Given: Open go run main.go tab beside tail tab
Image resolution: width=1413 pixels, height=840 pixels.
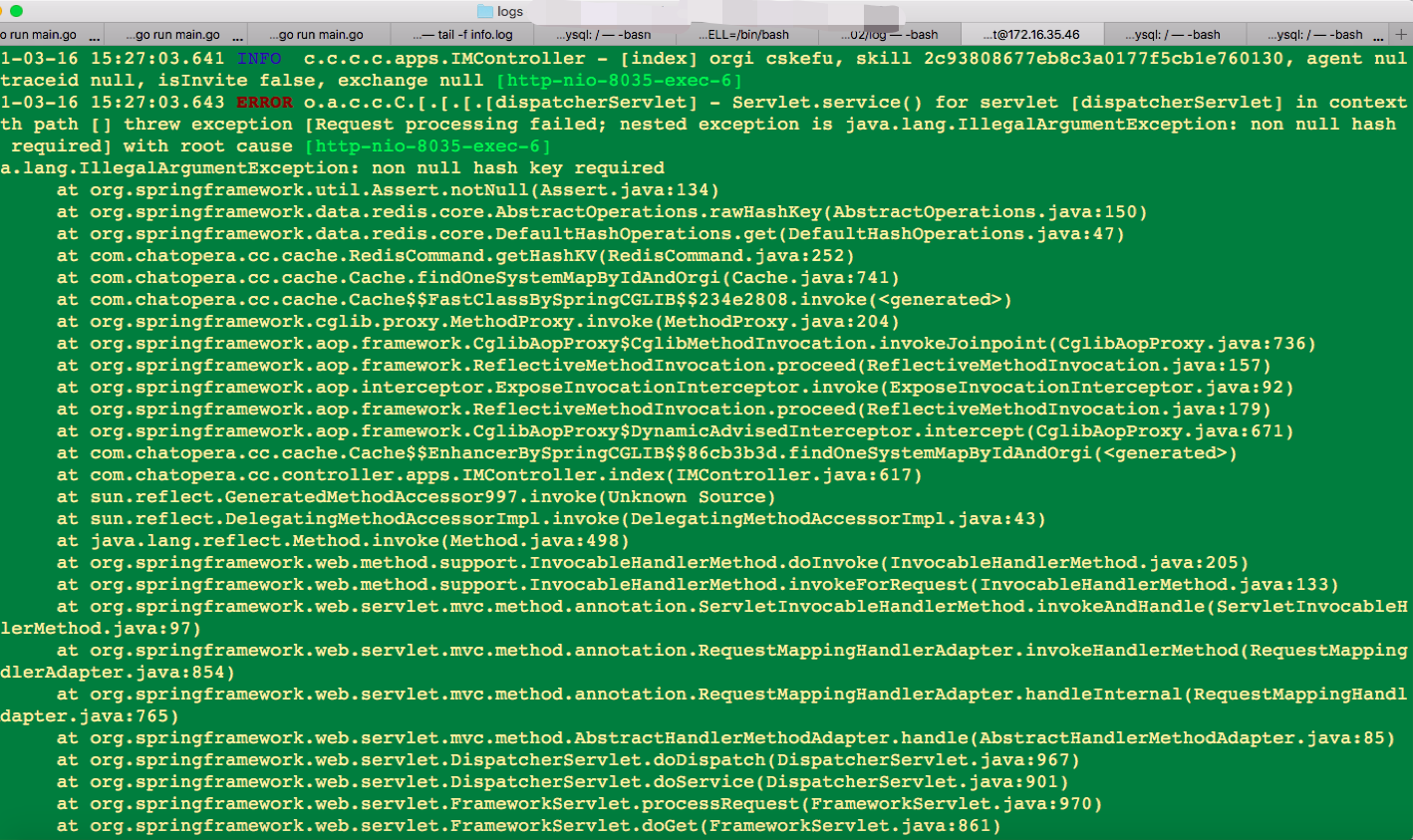Looking at the screenshot, I should click(320, 34).
